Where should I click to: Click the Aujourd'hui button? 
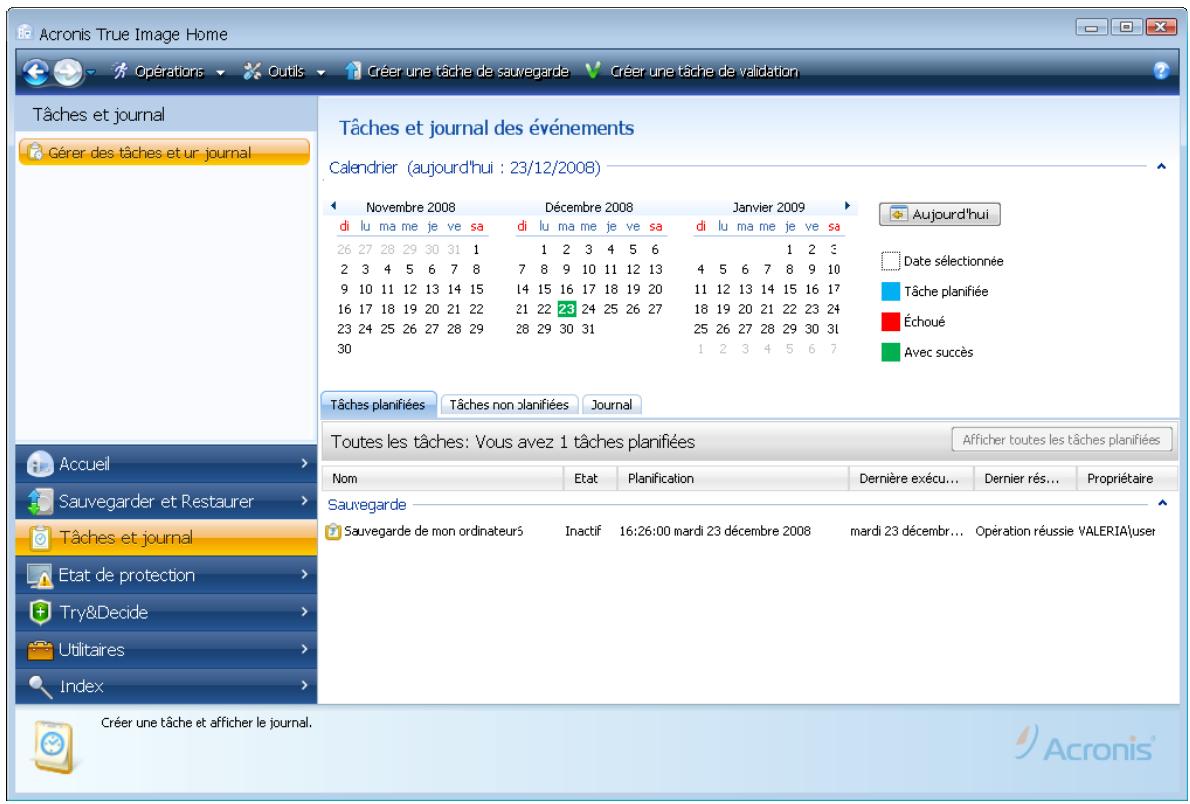[940, 214]
